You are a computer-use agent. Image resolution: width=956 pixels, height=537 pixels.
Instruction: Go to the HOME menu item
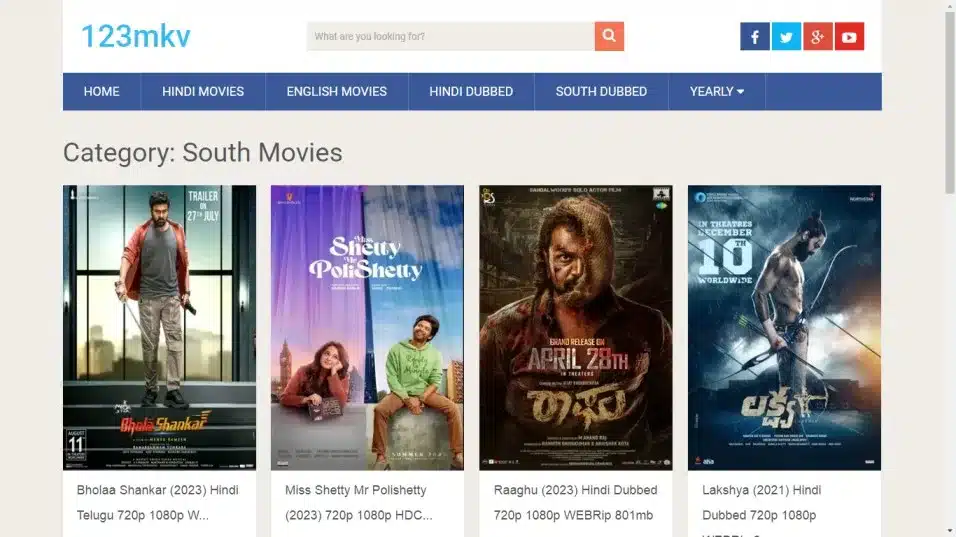tap(102, 91)
